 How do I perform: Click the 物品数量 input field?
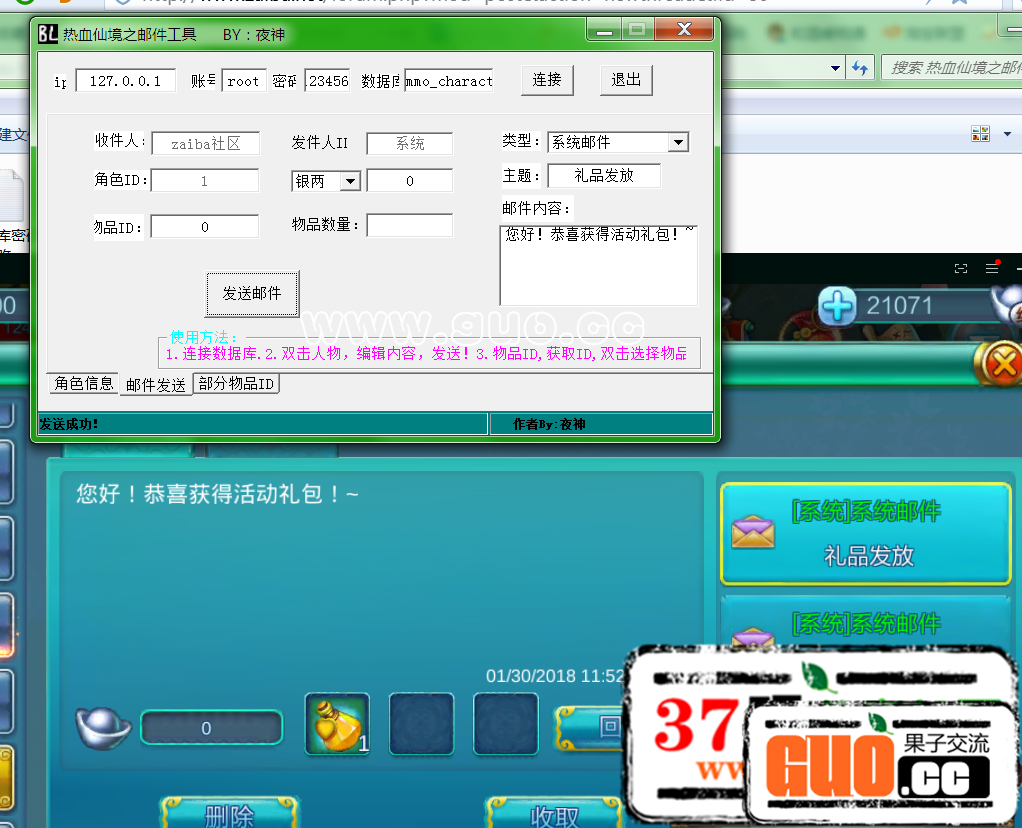pyautogui.click(x=409, y=226)
